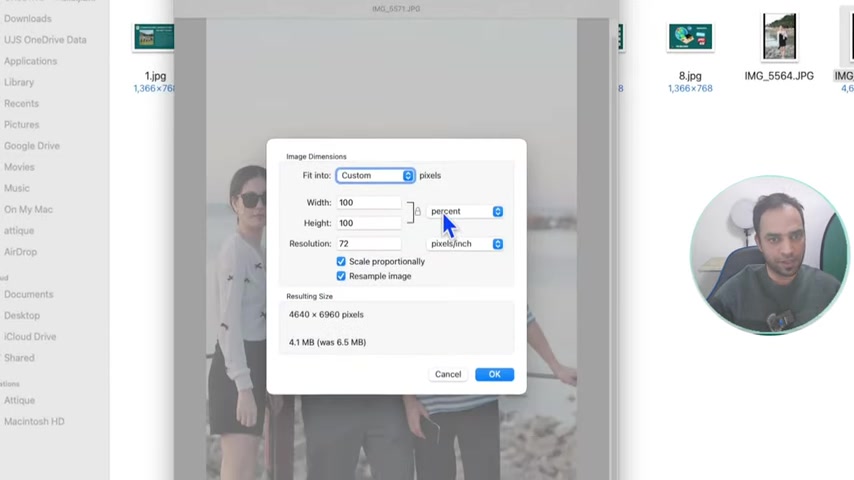Open Google Drive in Finder sidebar
Image resolution: width=854 pixels, height=480 pixels.
(x=32, y=146)
